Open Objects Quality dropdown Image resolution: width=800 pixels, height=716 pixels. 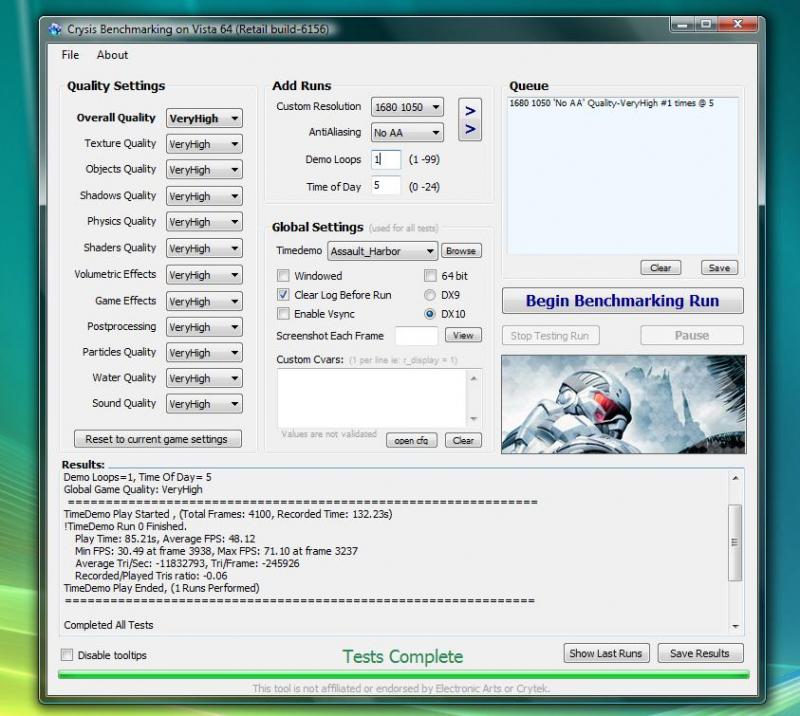click(x=204, y=169)
